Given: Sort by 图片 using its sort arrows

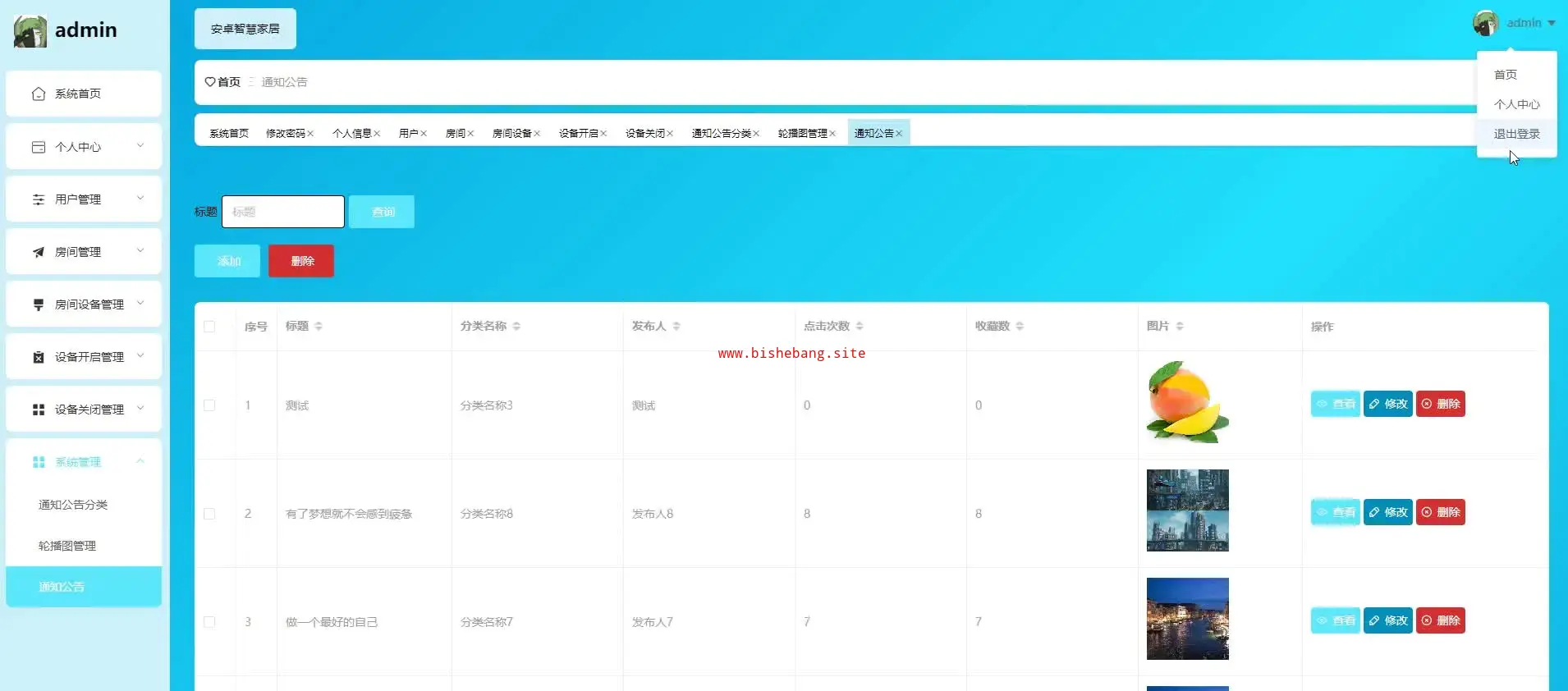Looking at the screenshot, I should click(1180, 326).
